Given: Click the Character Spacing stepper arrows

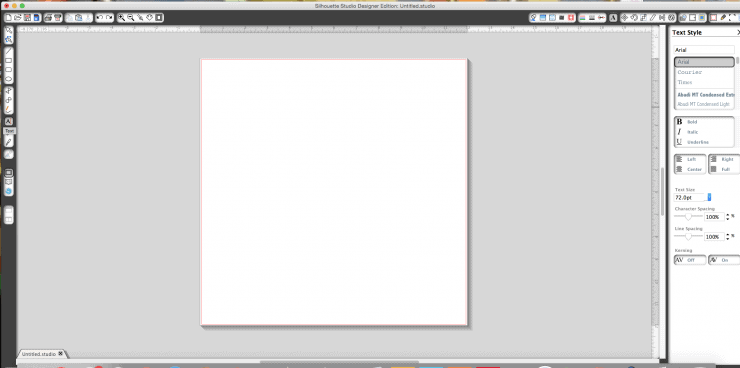Looking at the screenshot, I should (727, 217).
